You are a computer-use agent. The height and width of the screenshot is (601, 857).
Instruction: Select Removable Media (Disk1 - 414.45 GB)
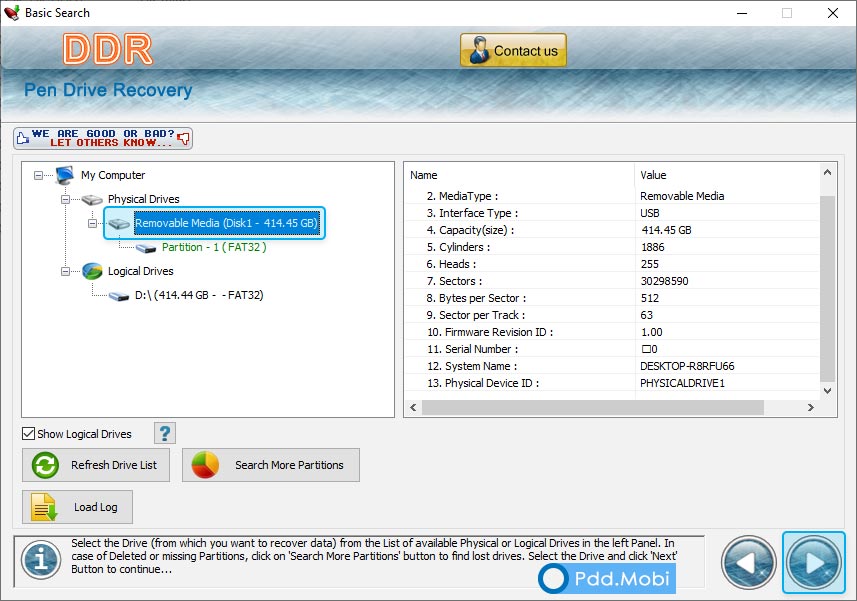pos(226,223)
